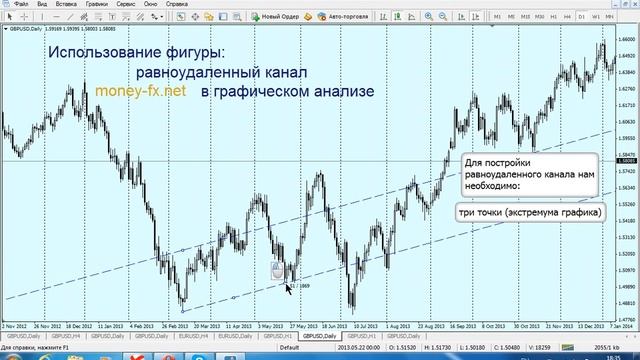The width and height of the screenshot is (640, 360).
Task: Set timeframe to W1
Action: point(596,17)
